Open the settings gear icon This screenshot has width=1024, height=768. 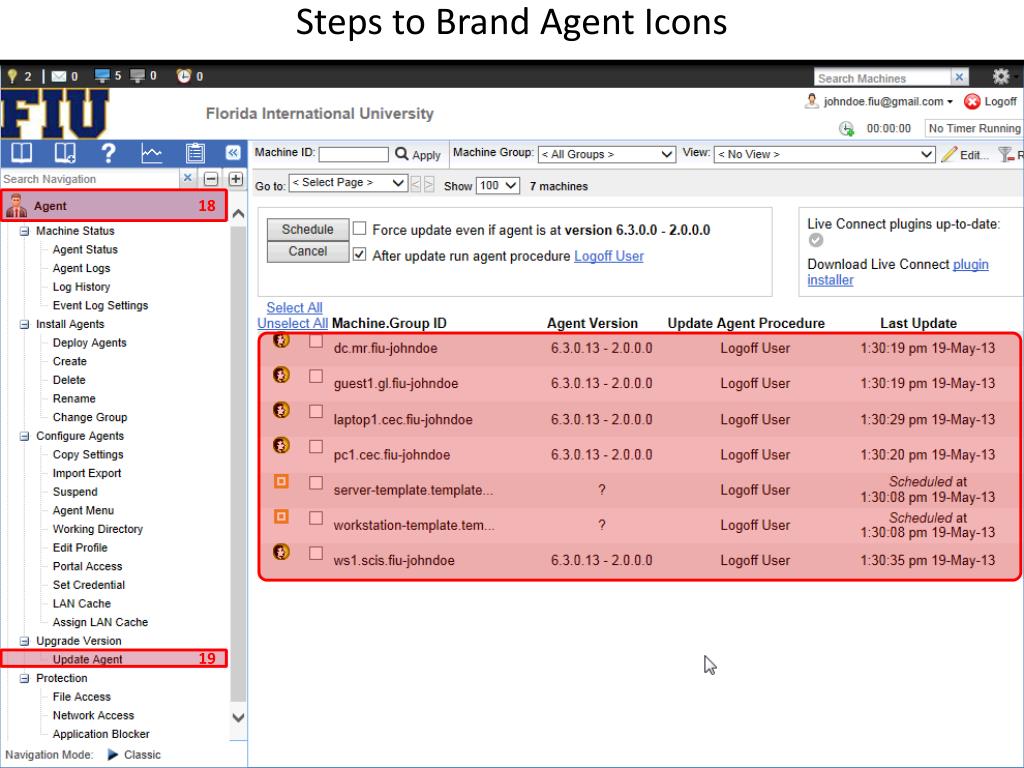pyautogui.click(x=1000, y=76)
